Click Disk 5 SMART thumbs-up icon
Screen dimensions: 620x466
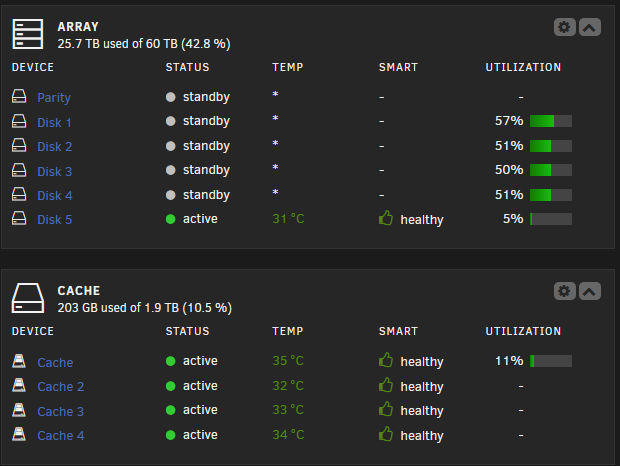386,218
